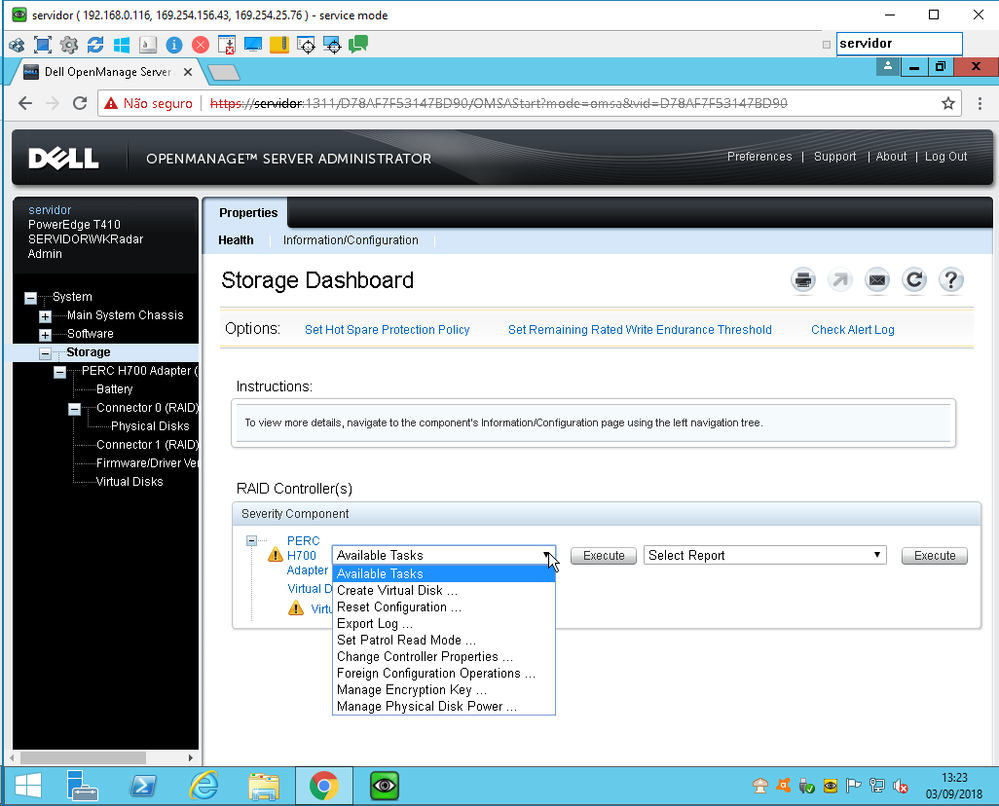Click the Preferences link in header
Screen dimensions: 999x806
[x=759, y=157]
